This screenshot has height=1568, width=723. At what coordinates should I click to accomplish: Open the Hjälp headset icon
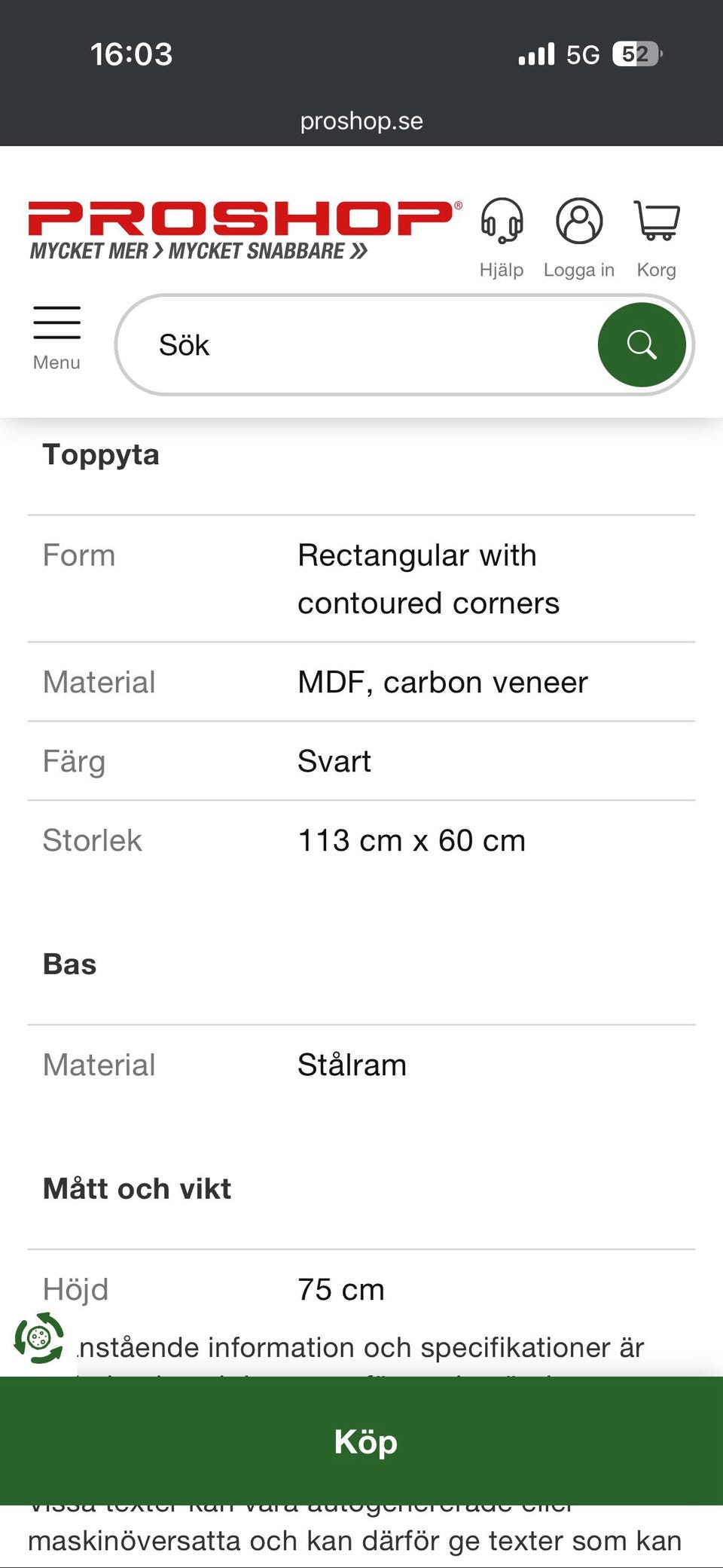(502, 222)
